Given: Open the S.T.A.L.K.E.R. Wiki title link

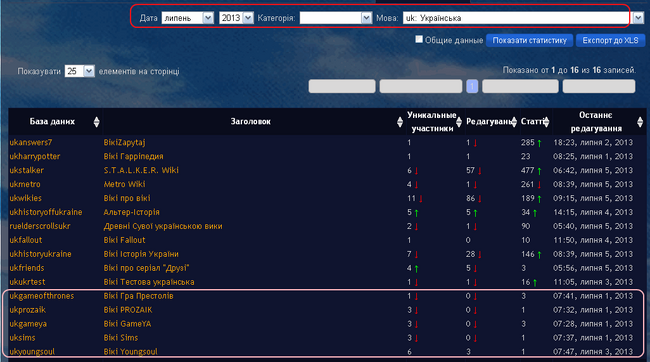Looking at the screenshot, I should click(141, 170).
